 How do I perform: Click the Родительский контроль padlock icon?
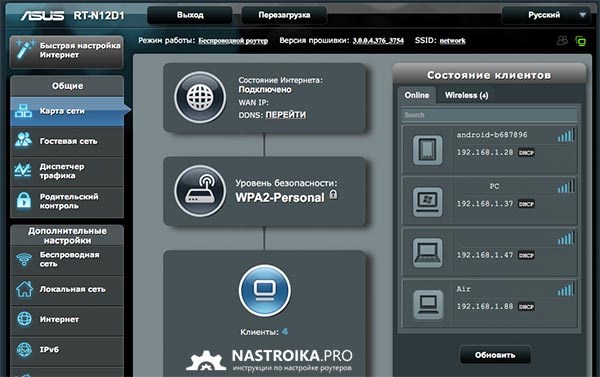pyautogui.click(x=24, y=200)
